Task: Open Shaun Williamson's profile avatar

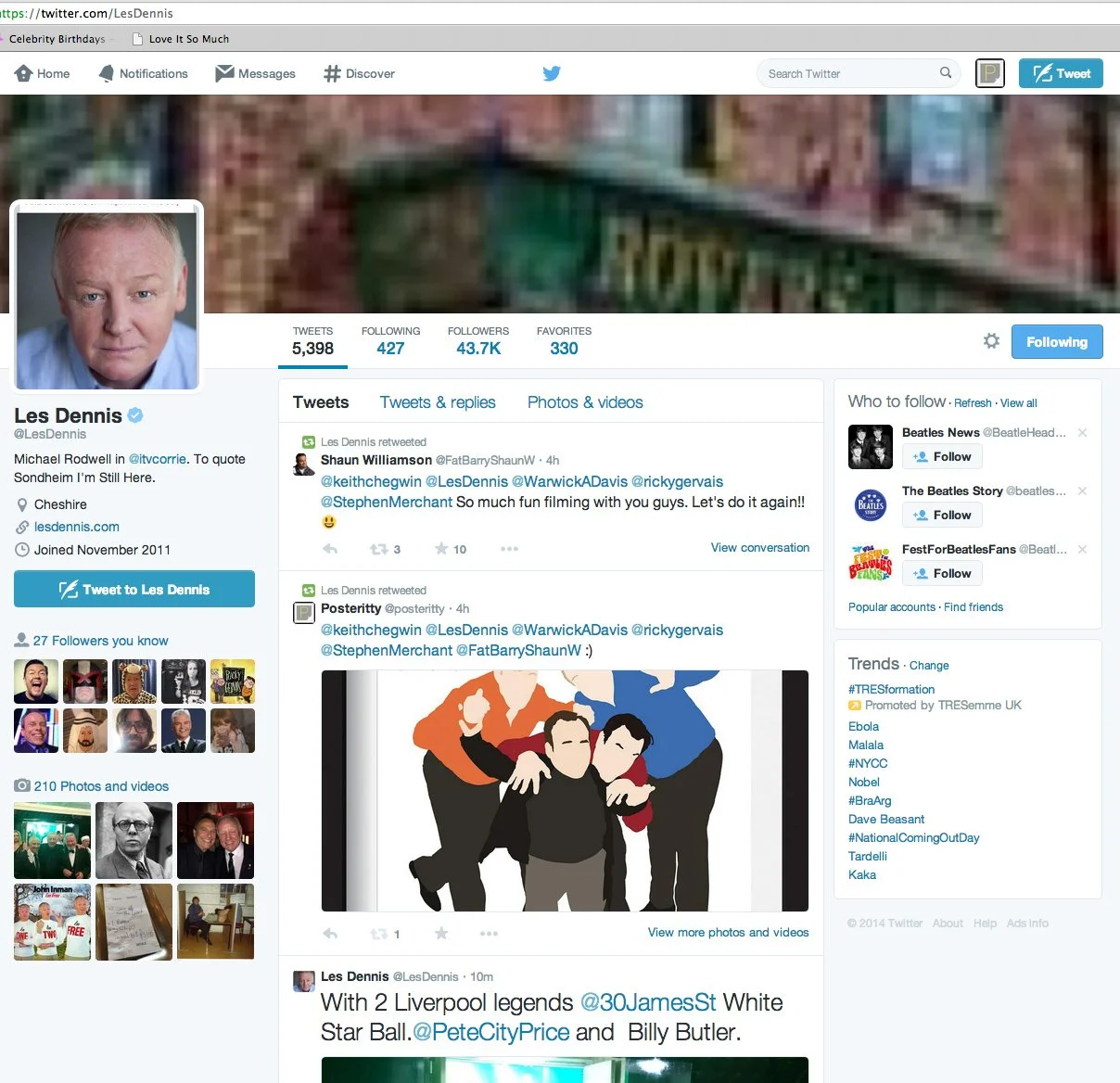Action: pos(304,464)
